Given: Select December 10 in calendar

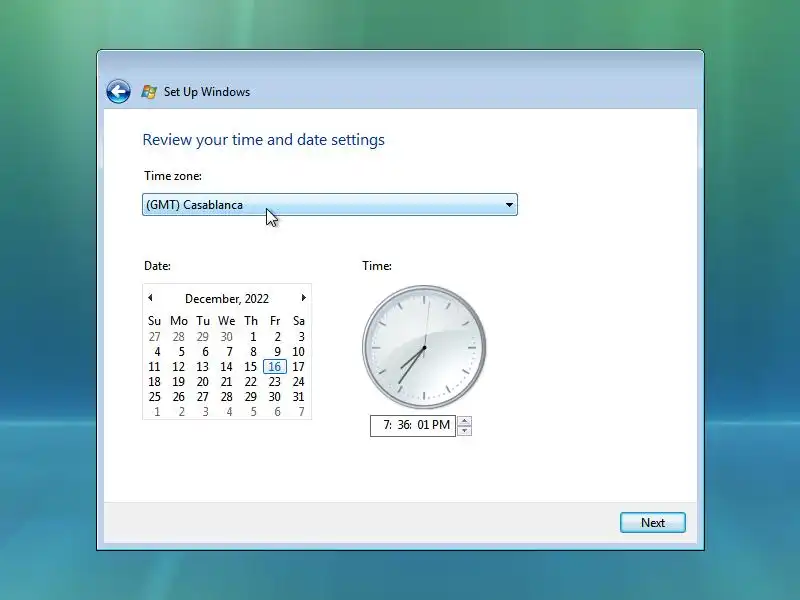Looking at the screenshot, I should (298, 352).
